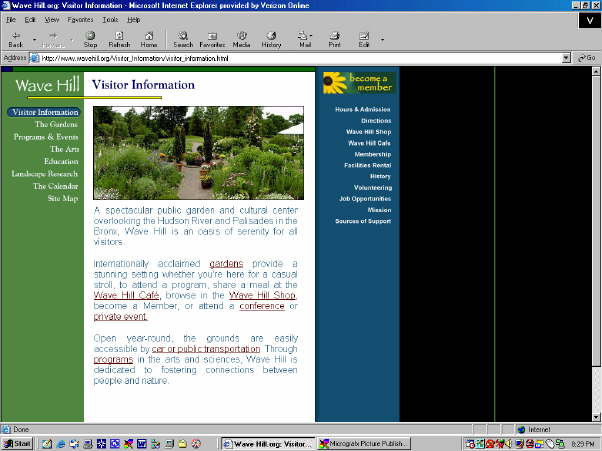Click the Internet zone status indicator
The image size is (602, 451).
click(534, 429)
